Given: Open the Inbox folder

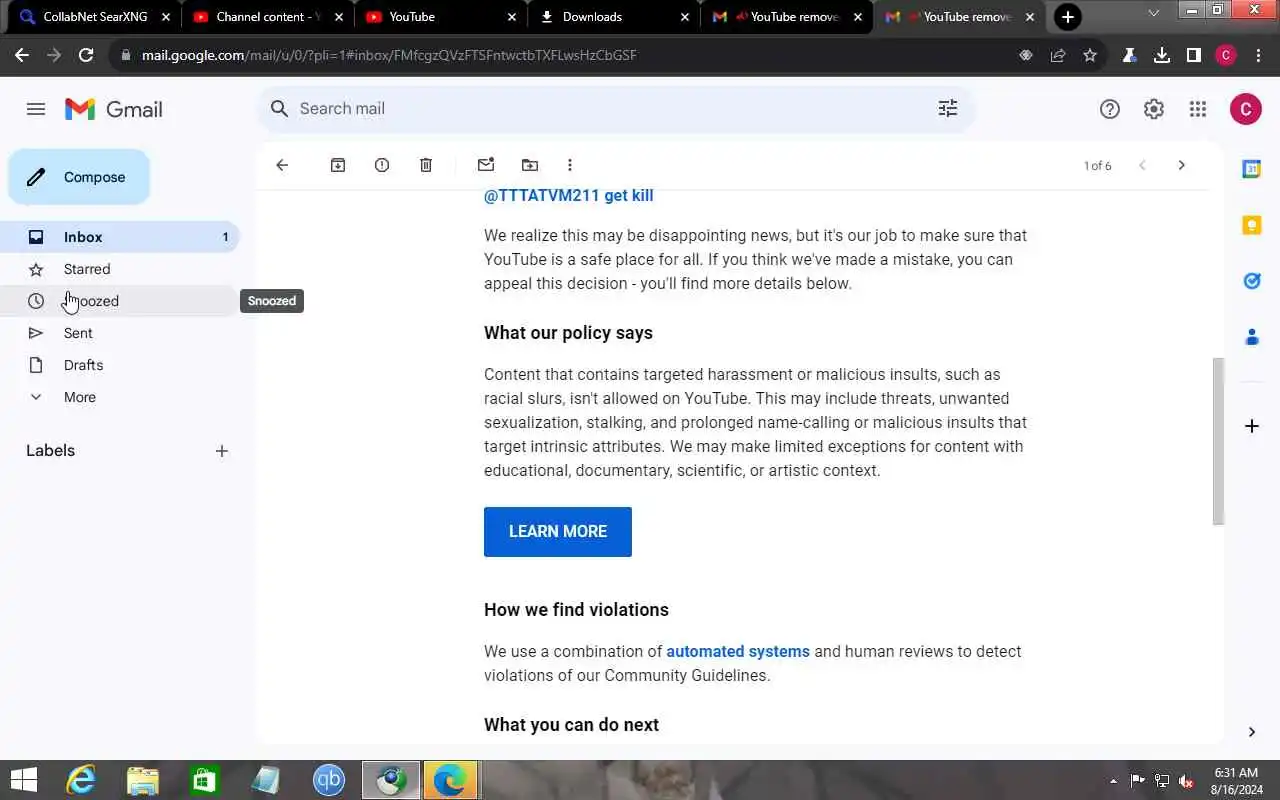Looking at the screenshot, I should click(120, 237).
